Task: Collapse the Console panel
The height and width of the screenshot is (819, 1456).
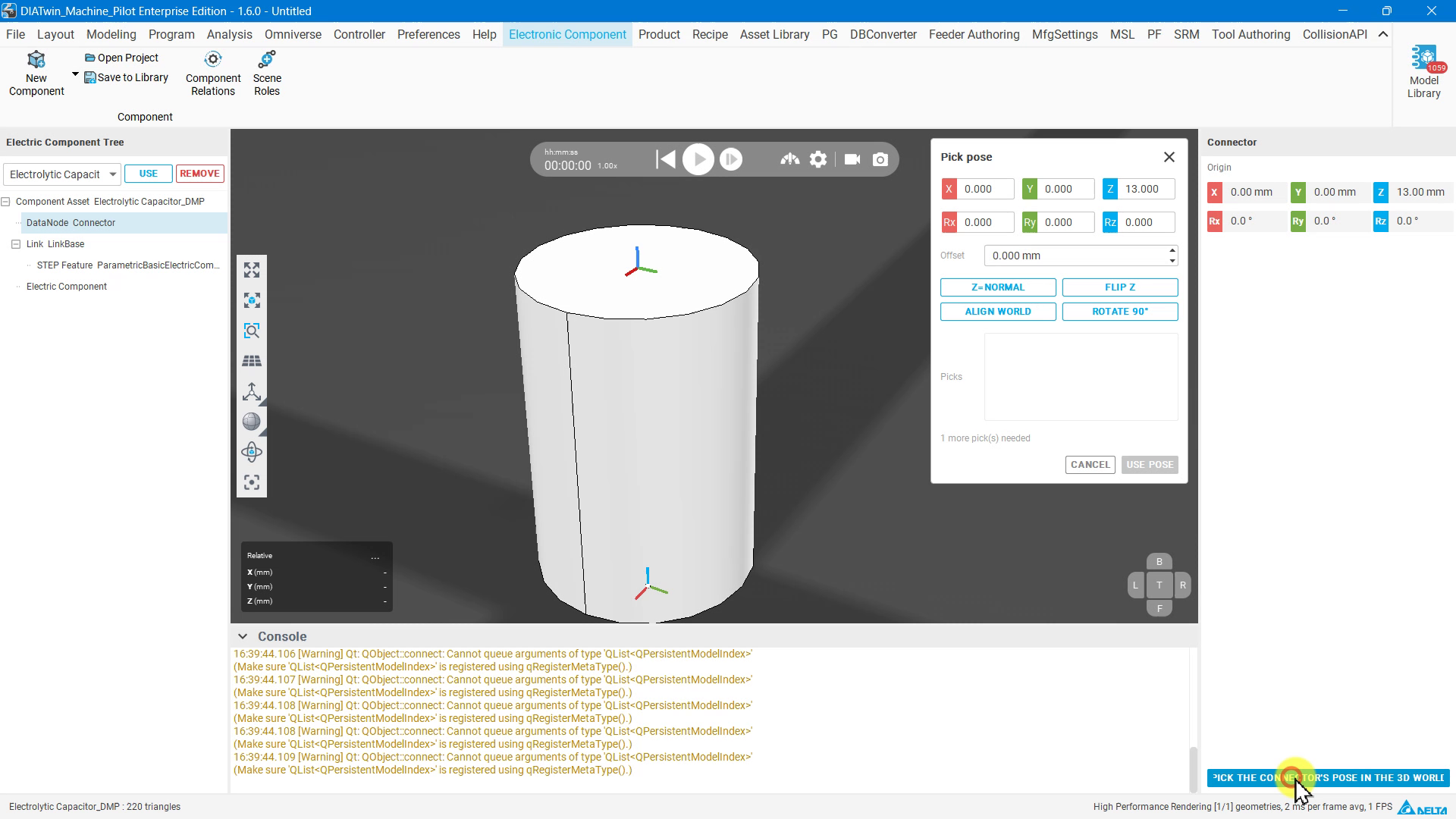Action: [x=243, y=636]
